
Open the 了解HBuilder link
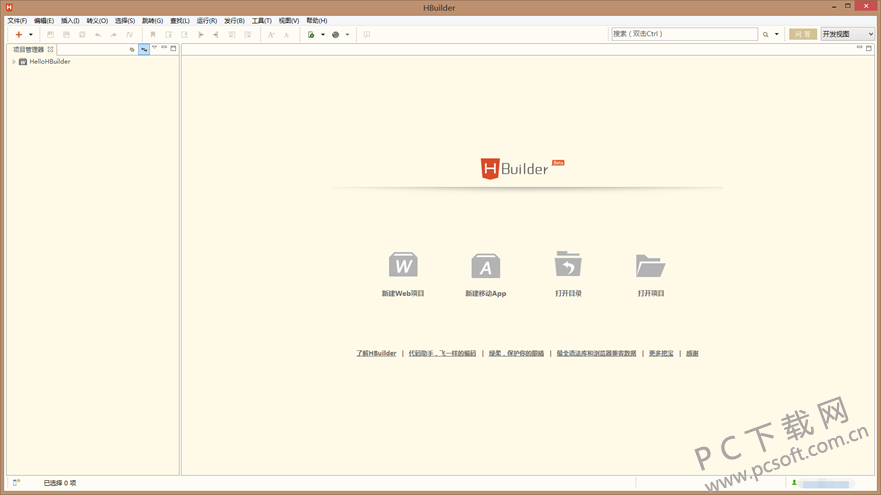(376, 353)
